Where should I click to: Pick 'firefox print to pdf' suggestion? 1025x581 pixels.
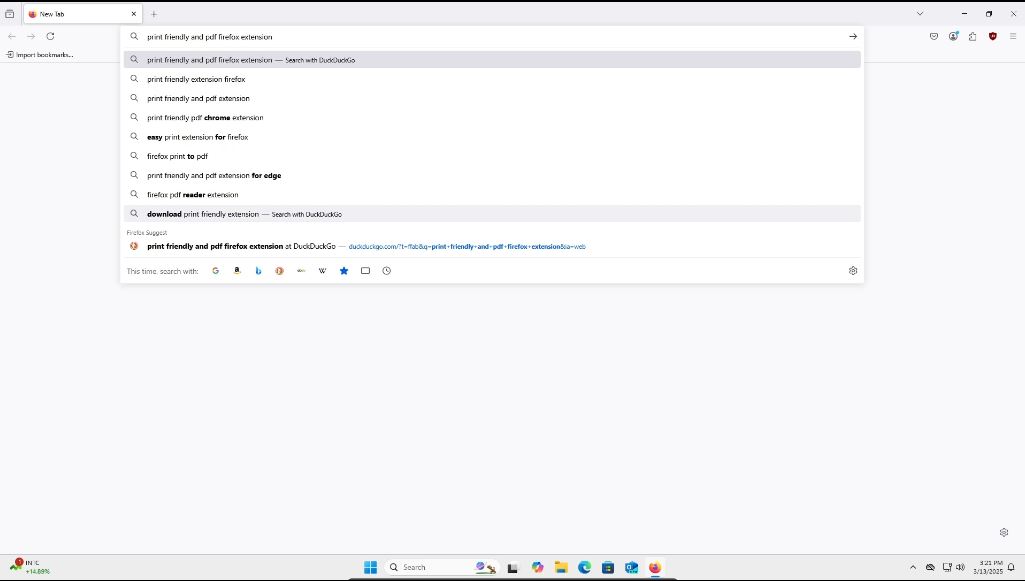point(492,156)
